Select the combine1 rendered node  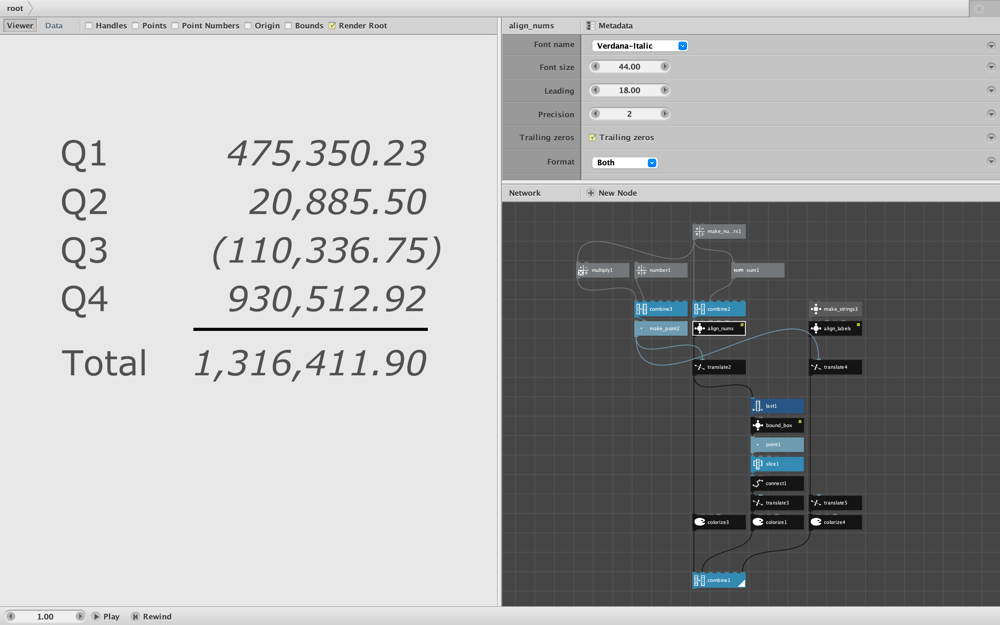(719, 580)
